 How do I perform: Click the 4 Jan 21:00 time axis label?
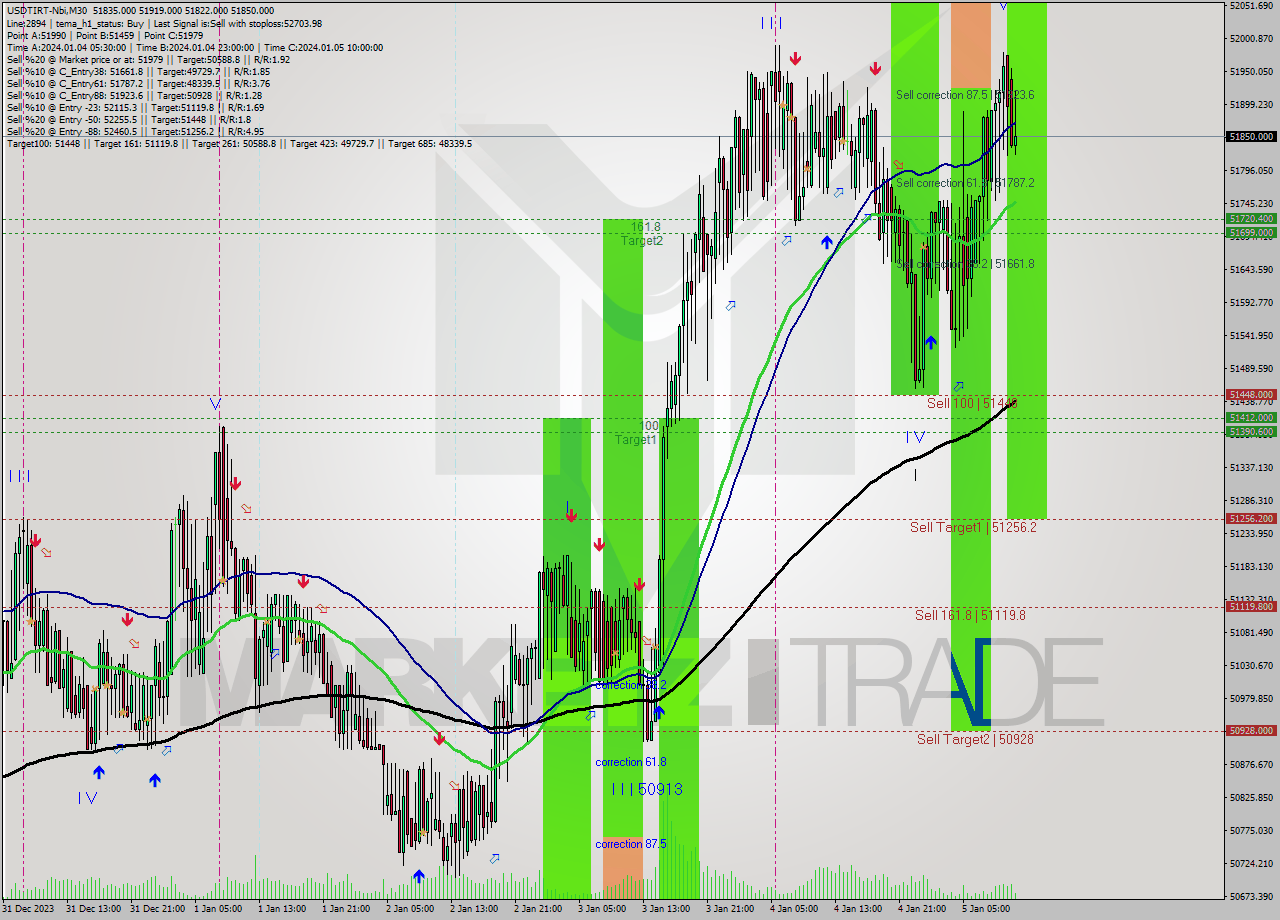coord(922,909)
